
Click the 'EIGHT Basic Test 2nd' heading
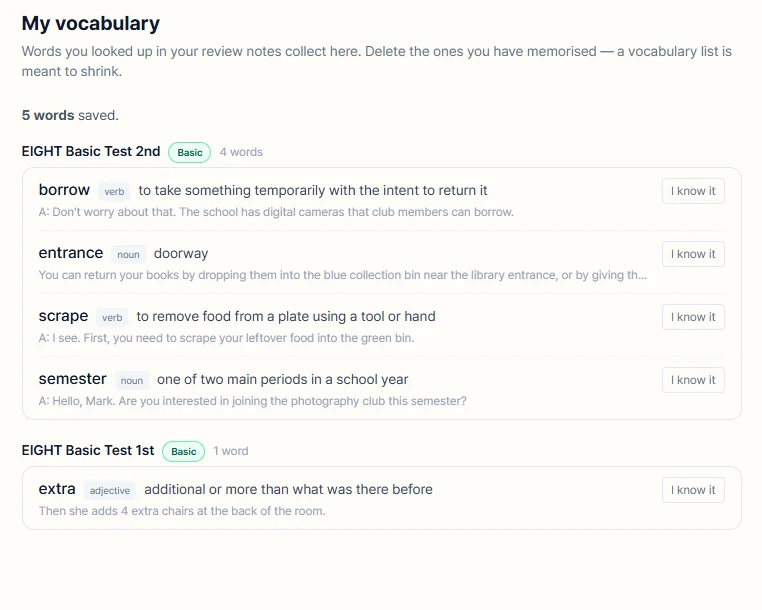pyautogui.click(x=91, y=151)
